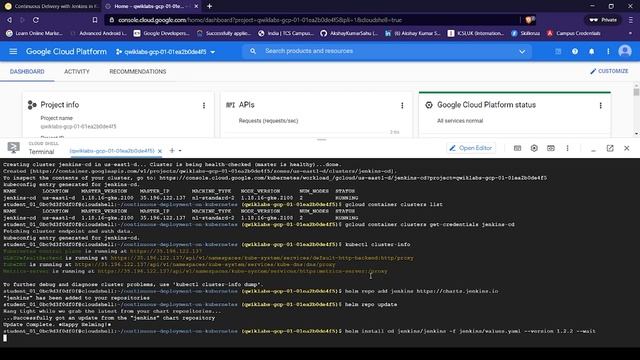Click the browser Back button
Image resolution: width=640 pixels, height=360 pixels.
click(x=9, y=20)
